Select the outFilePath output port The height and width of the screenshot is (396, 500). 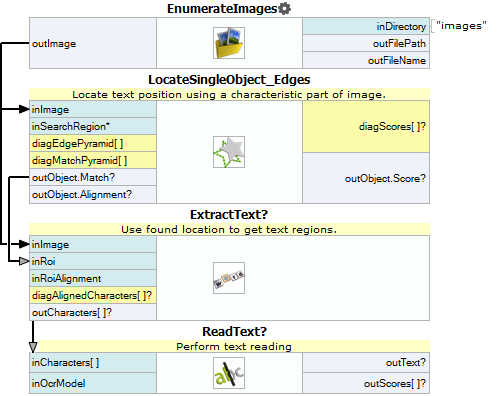click(366, 43)
